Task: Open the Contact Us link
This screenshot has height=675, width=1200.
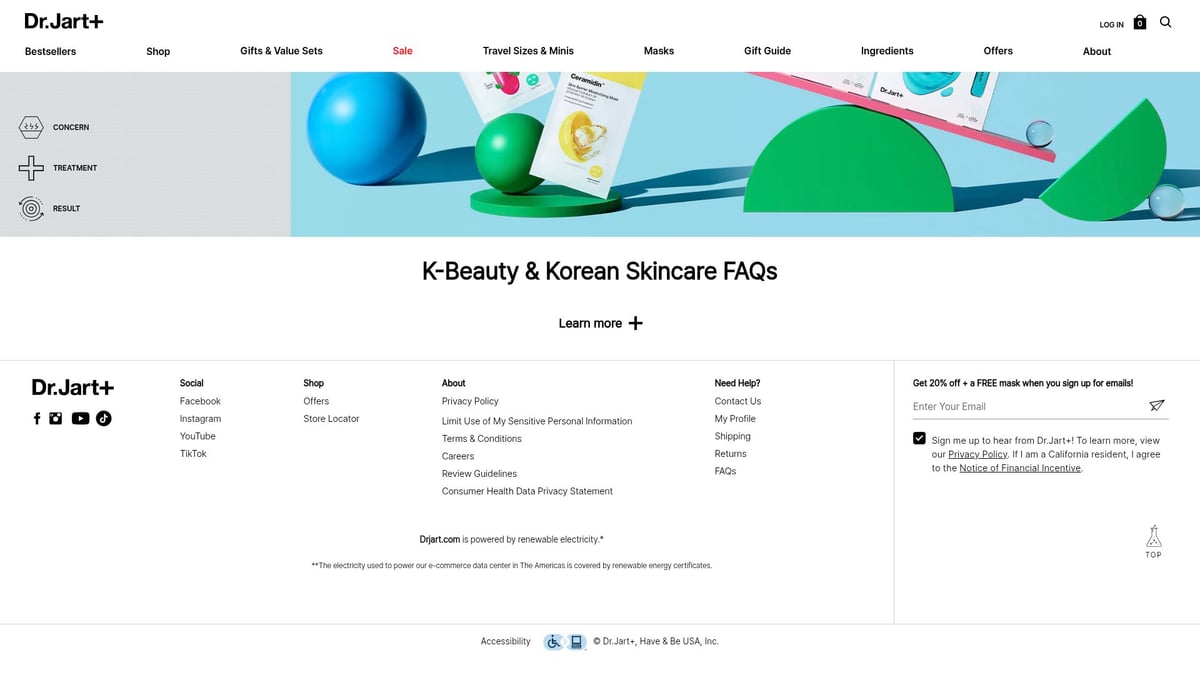Action: coord(737,401)
